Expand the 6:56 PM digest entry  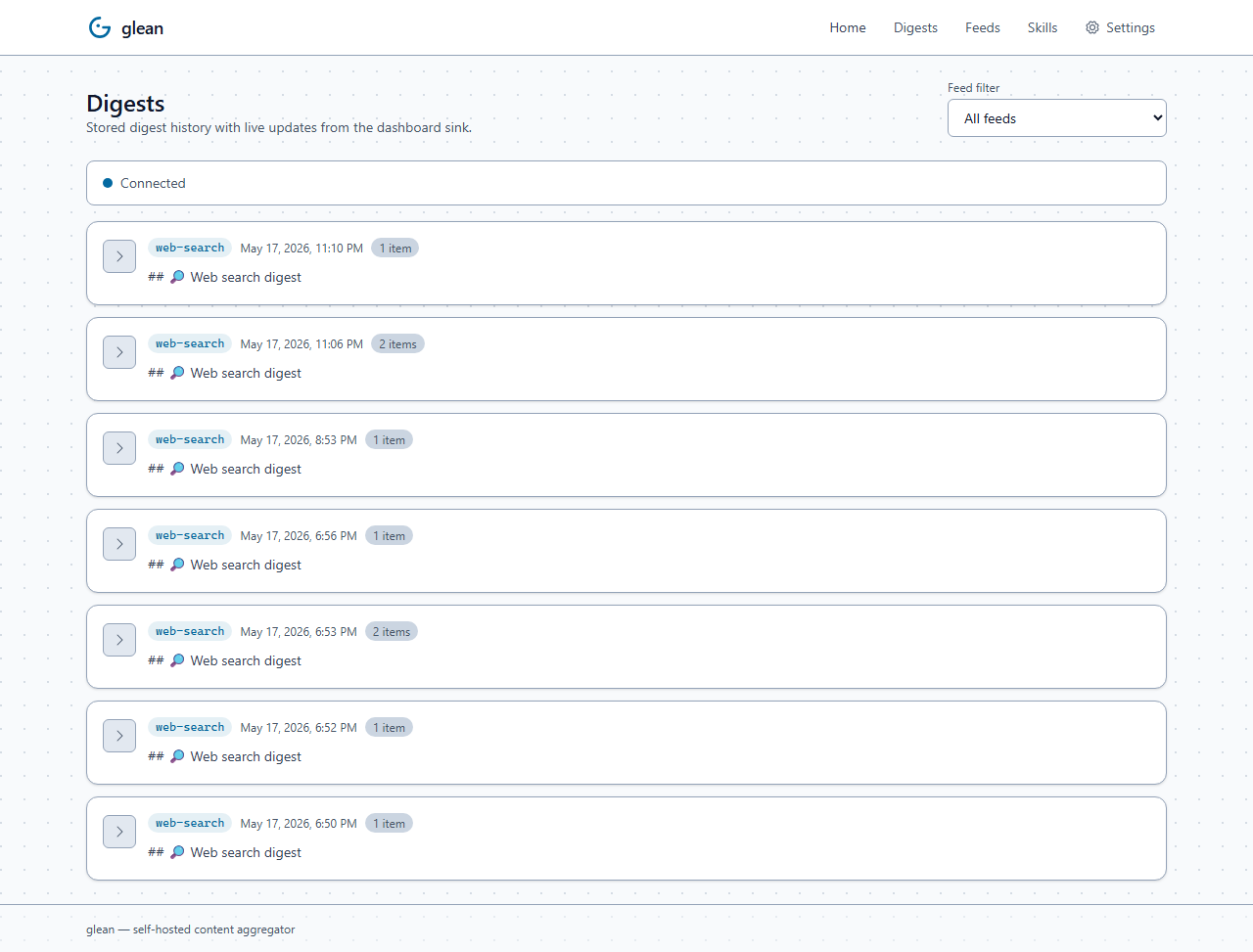[119, 544]
